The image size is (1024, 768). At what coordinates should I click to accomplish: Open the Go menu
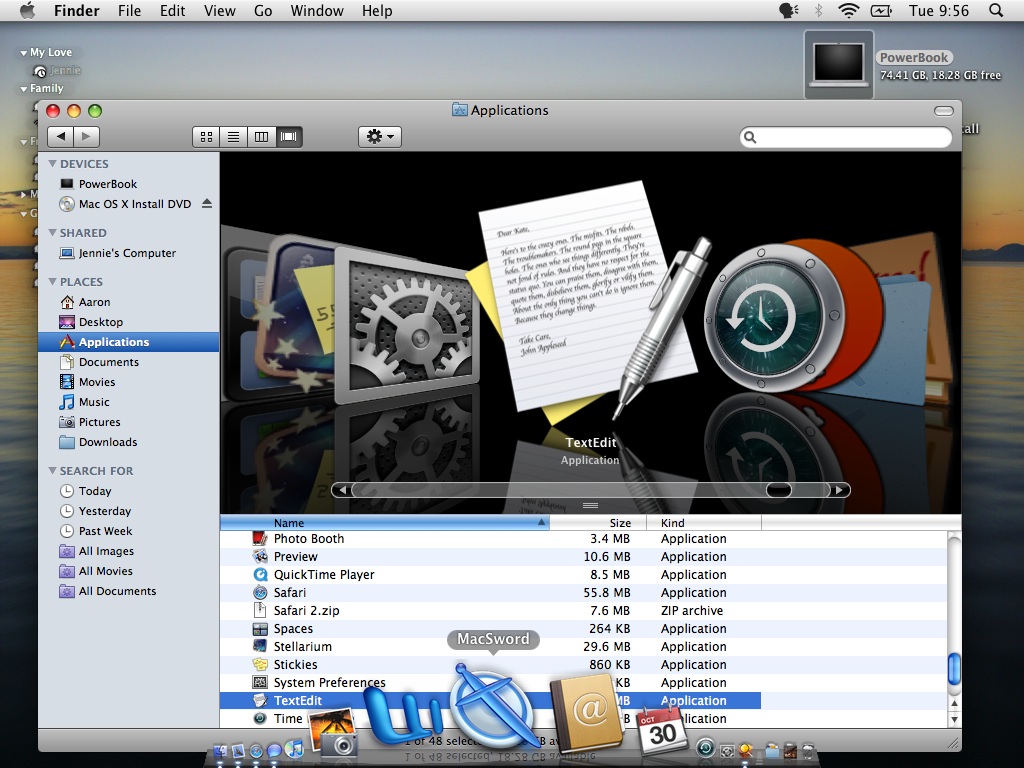pos(263,11)
